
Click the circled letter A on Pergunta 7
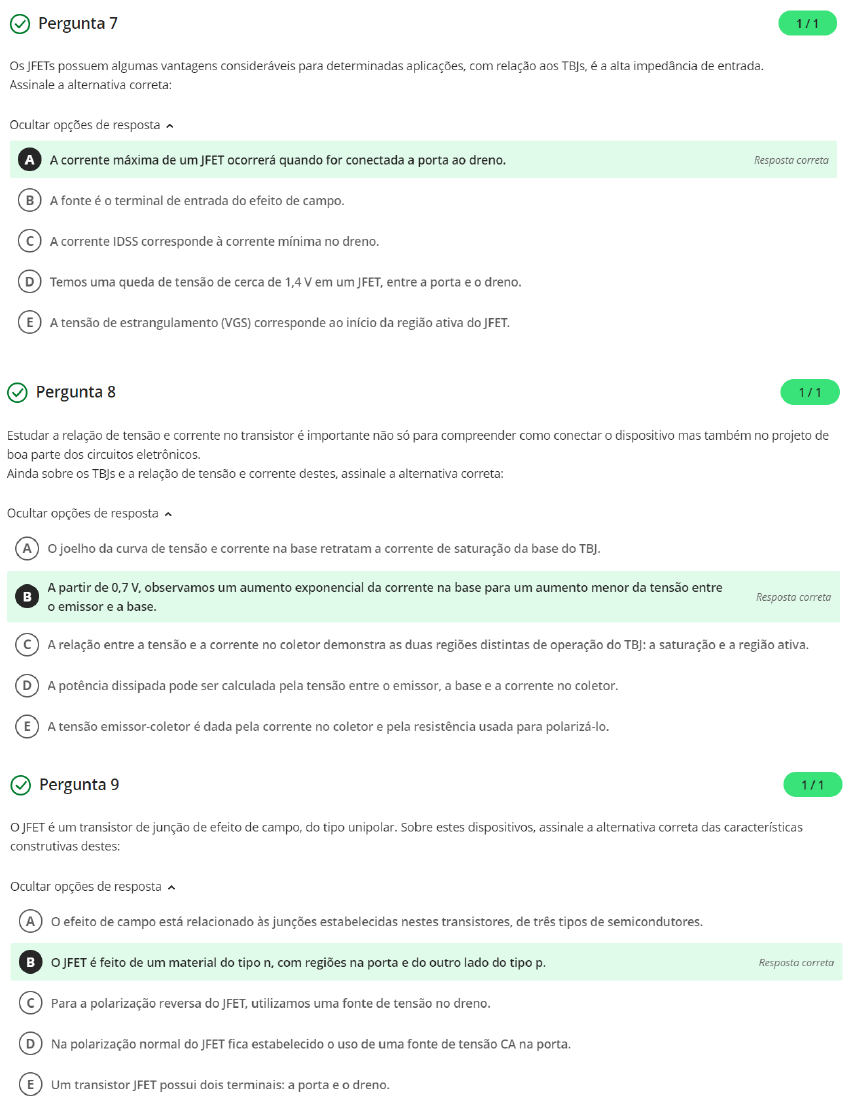[28, 160]
